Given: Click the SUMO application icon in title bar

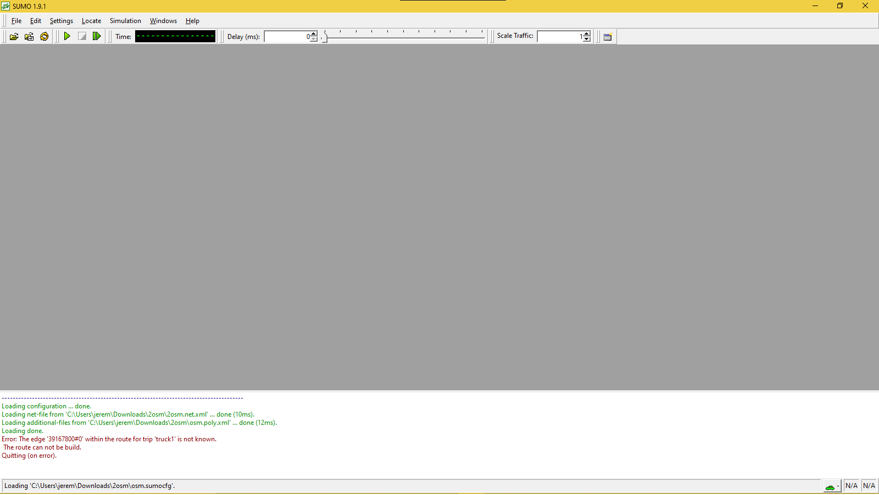Looking at the screenshot, I should 6,6.
